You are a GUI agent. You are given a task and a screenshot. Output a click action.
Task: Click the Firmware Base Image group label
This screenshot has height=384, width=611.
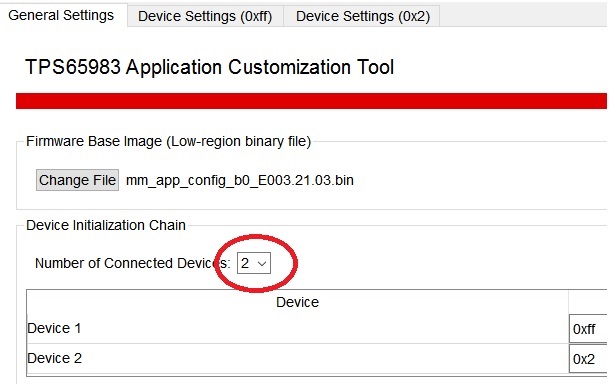168,141
